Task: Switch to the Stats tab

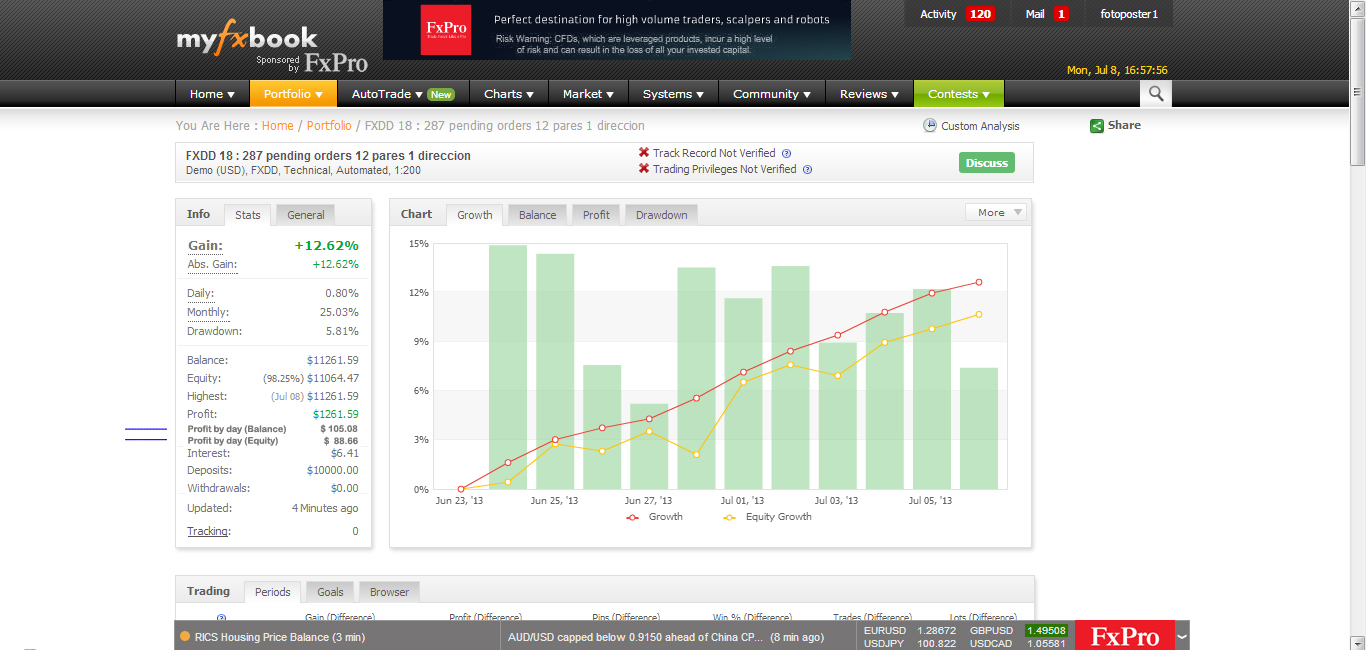Action: click(x=248, y=215)
